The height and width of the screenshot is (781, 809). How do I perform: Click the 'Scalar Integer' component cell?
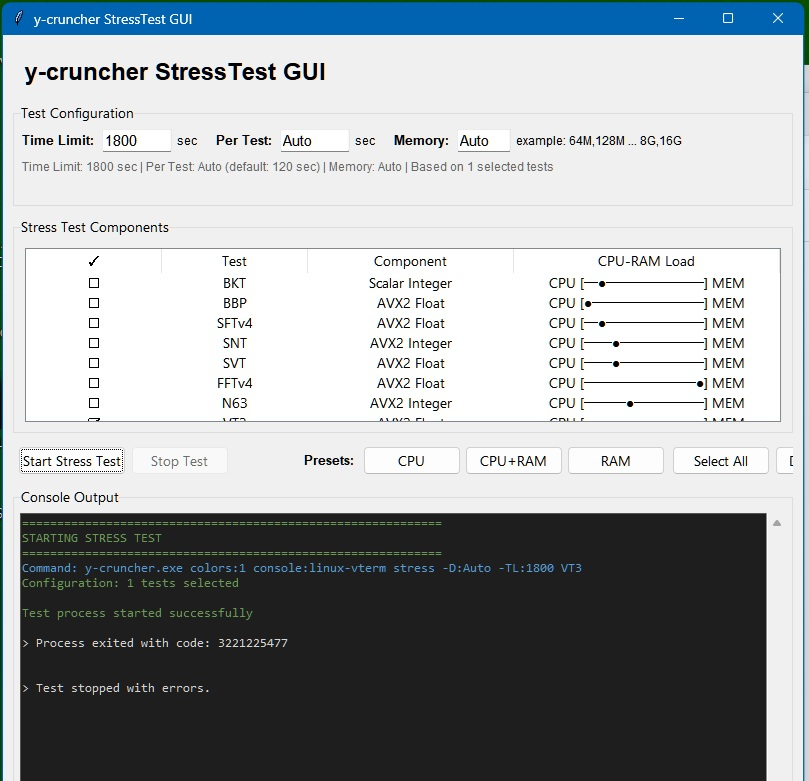pos(410,283)
